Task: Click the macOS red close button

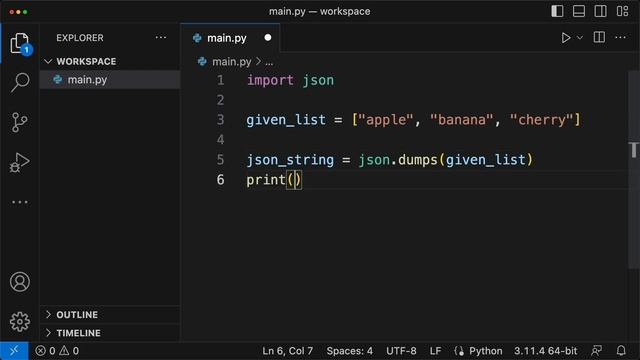Action: (11, 12)
